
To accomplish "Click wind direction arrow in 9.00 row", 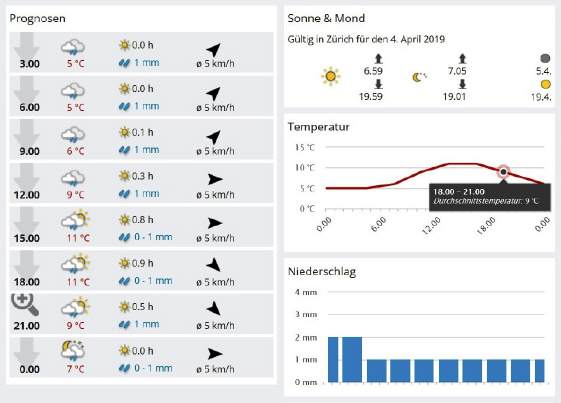I will (x=214, y=137).
